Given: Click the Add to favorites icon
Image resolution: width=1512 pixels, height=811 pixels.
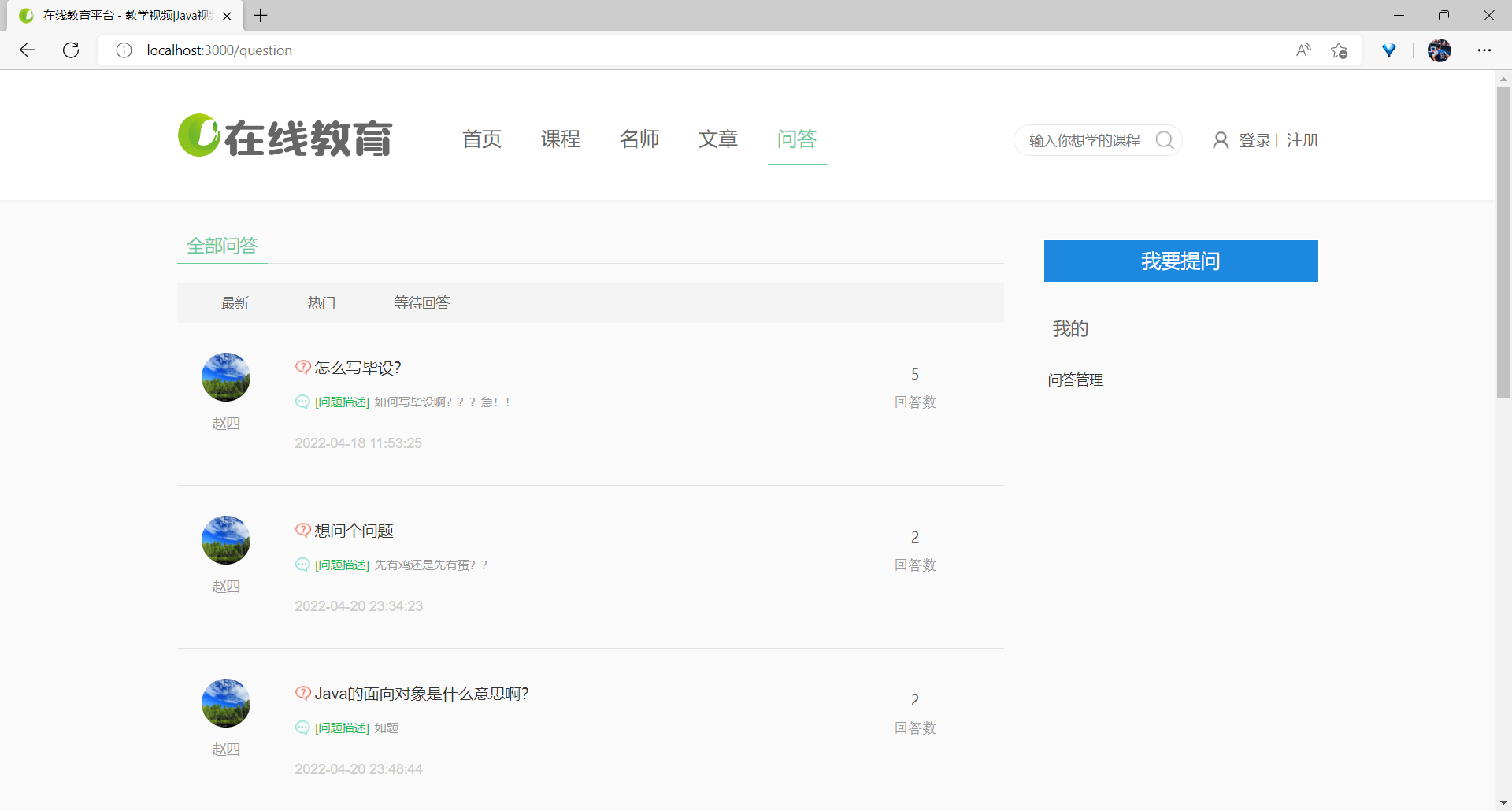Looking at the screenshot, I should pyautogui.click(x=1339, y=50).
